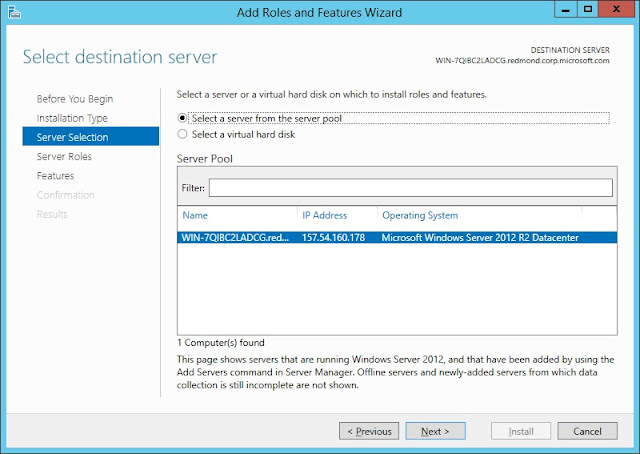Viewport: 640px width, 454px height.
Task: Switch to the Features step
Action: pyautogui.click(x=55, y=176)
